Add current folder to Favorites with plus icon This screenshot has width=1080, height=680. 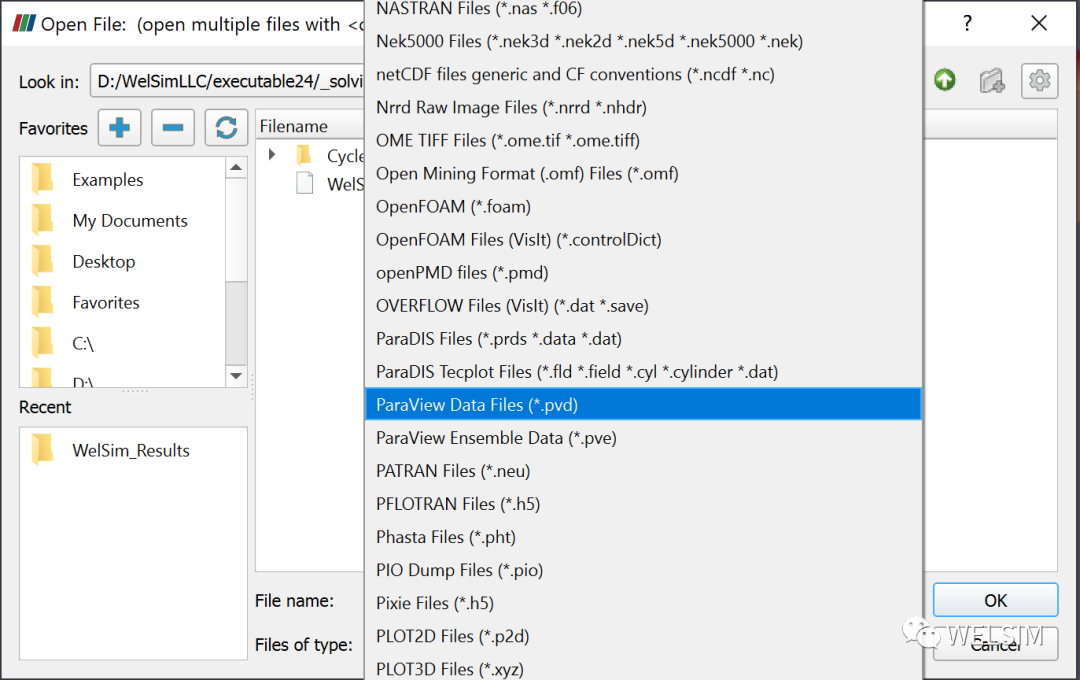(x=119, y=127)
